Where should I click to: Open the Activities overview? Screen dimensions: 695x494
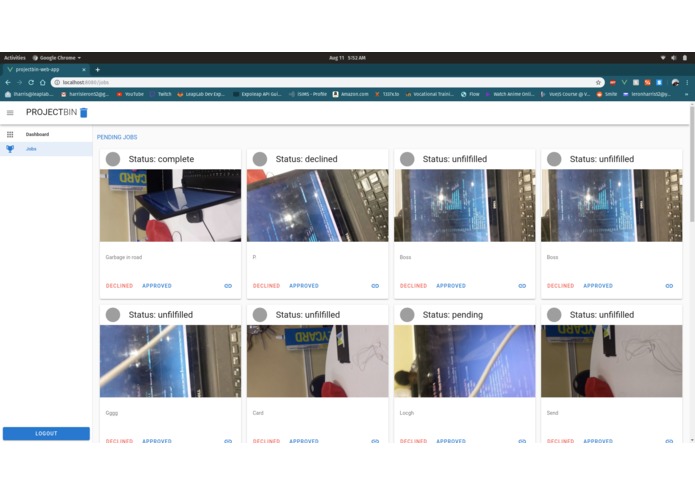tap(15, 58)
